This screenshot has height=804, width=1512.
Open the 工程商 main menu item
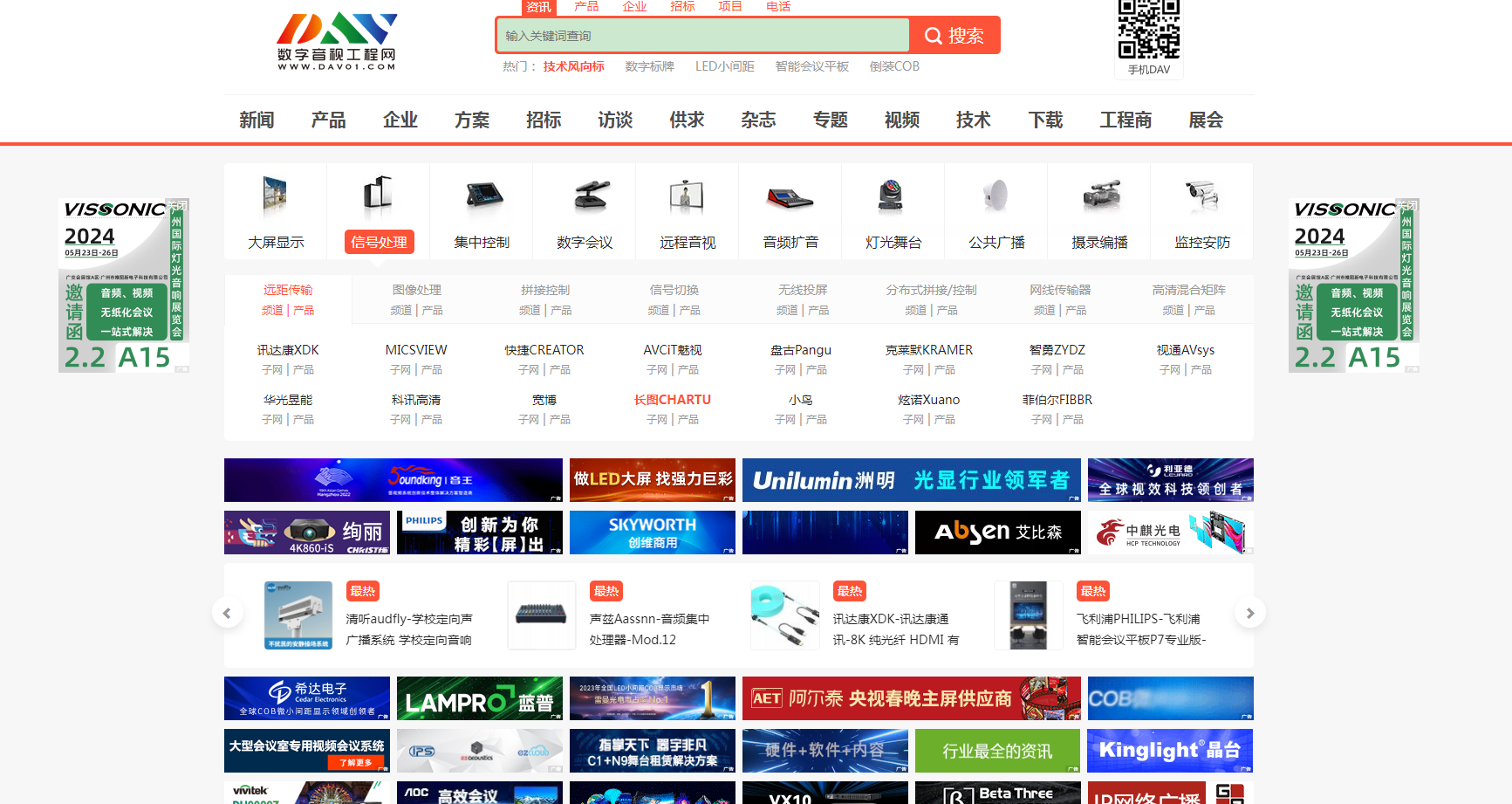coord(1125,120)
